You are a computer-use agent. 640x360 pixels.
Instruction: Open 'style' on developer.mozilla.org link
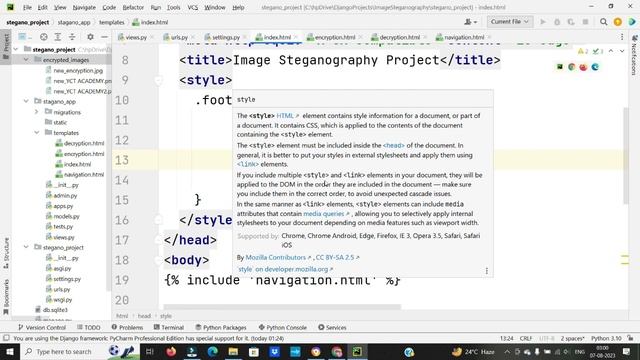click(285, 269)
